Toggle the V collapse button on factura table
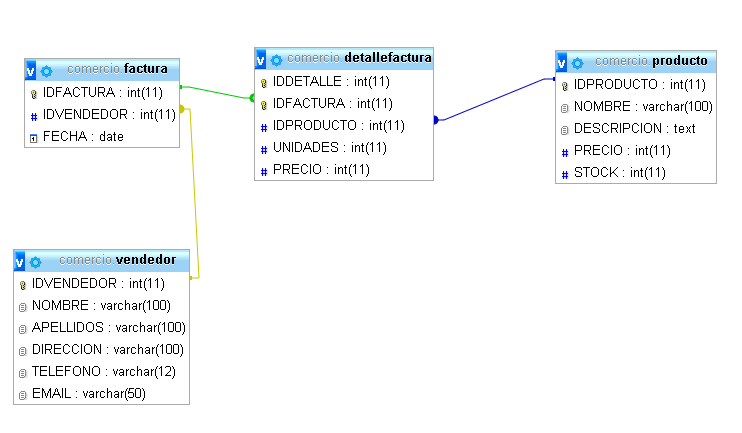This screenshot has width=742, height=433. point(30,71)
